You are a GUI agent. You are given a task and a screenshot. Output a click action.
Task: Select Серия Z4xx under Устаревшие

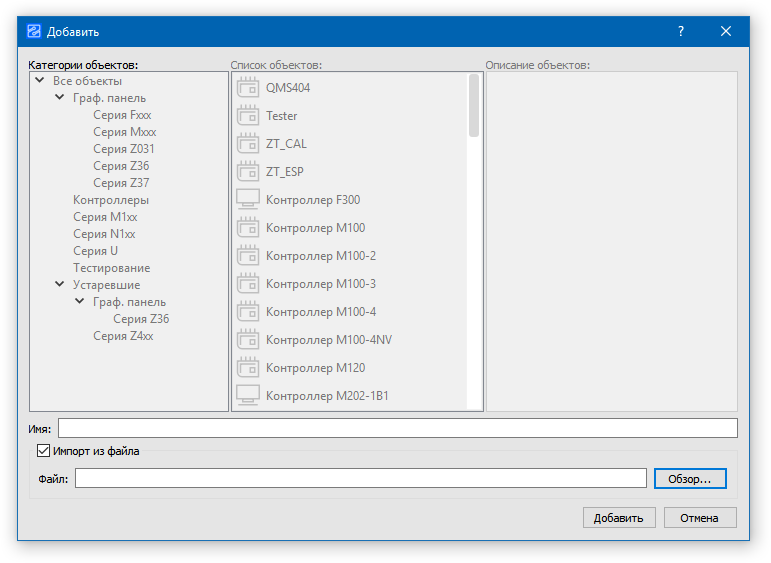(x=123, y=336)
